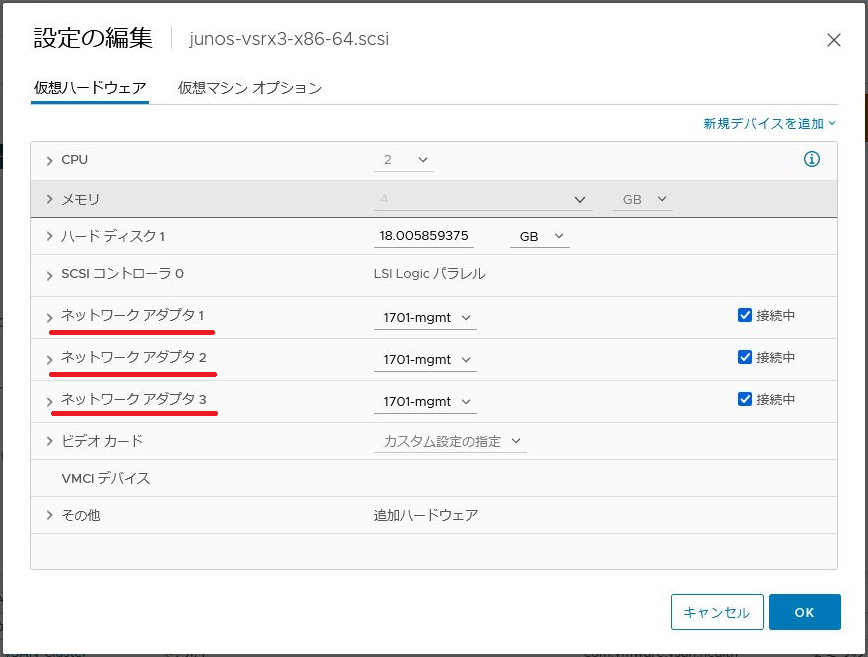
Task: Click the hard disk size input field
Action: click(424, 237)
